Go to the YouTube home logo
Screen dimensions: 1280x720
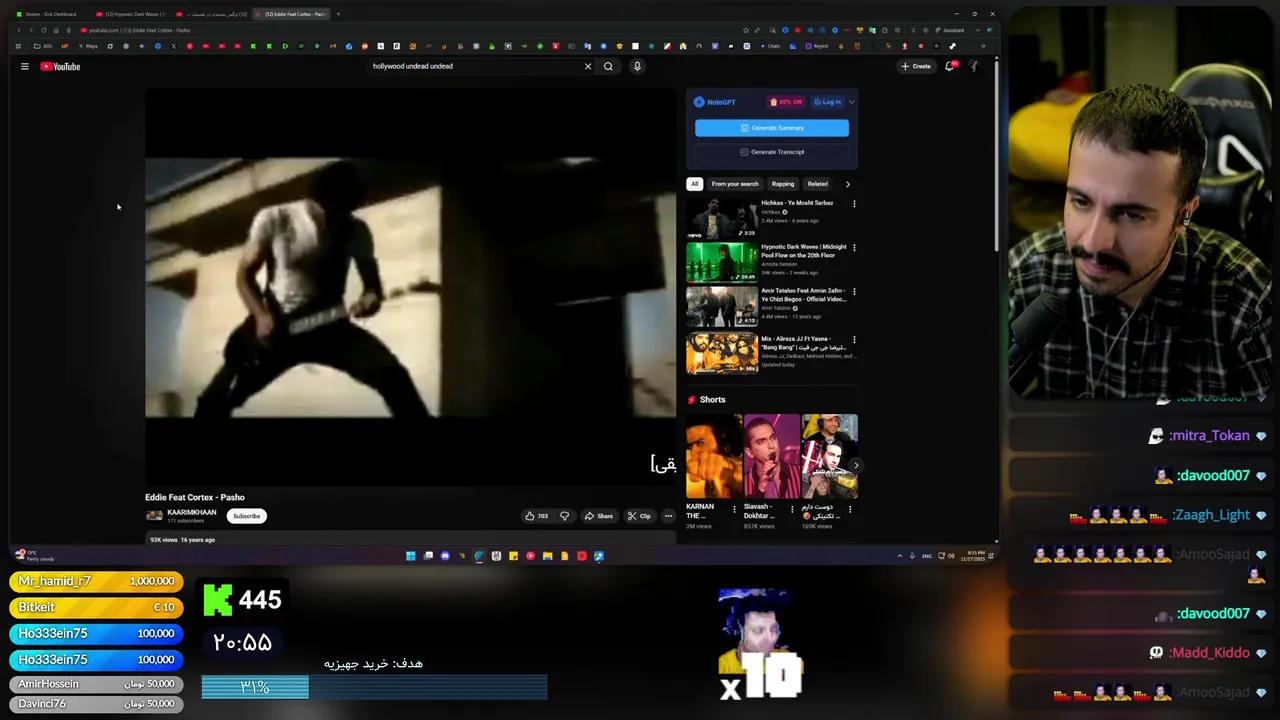pos(60,66)
